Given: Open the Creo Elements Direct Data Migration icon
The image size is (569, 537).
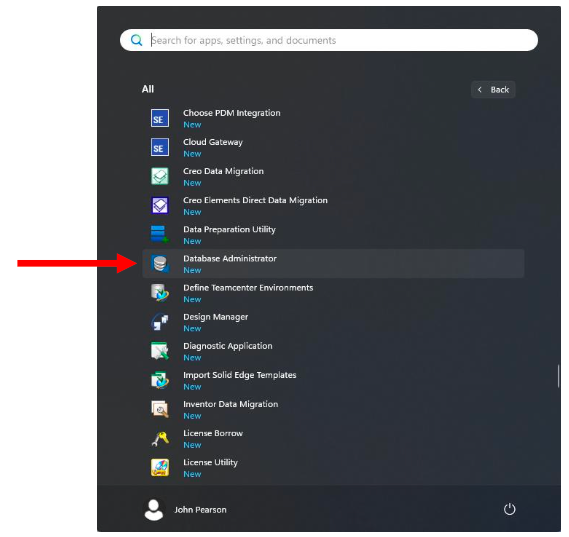Looking at the screenshot, I should [x=160, y=205].
